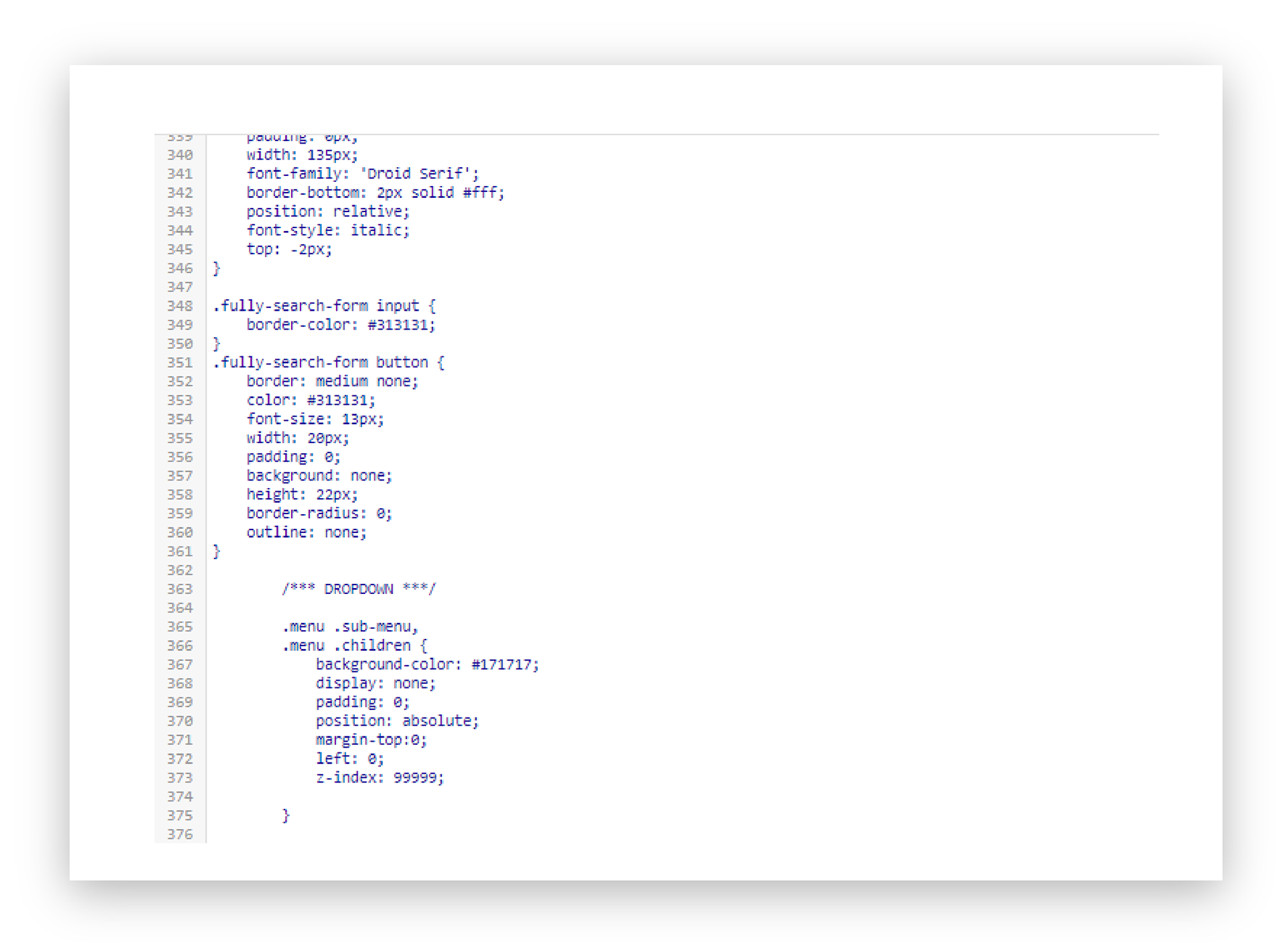Click 'color: #313131;' line
Screen dimensions: 1288x943
pyautogui.click(x=311, y=400)
